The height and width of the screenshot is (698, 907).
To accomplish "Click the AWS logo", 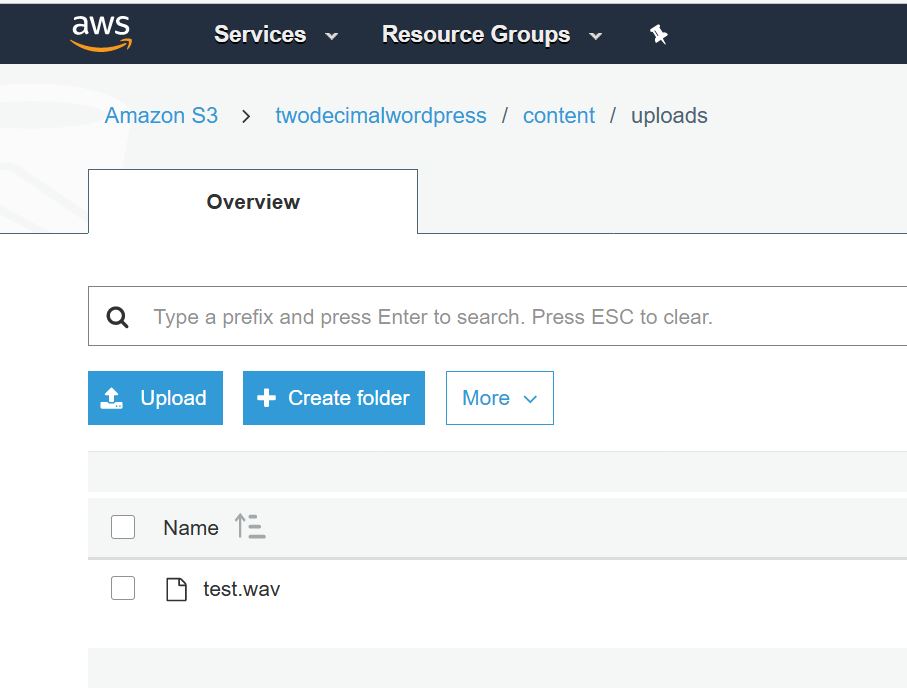I will click(101, 33).
